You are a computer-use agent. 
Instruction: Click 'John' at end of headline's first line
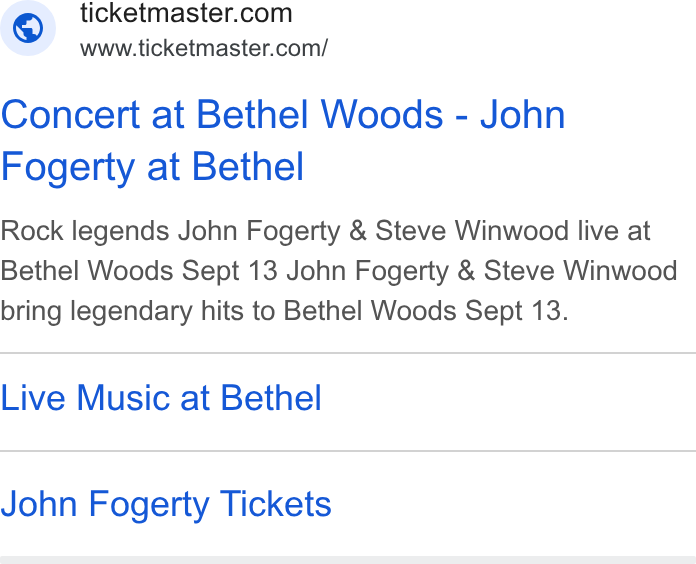click(x=522, y=114)
